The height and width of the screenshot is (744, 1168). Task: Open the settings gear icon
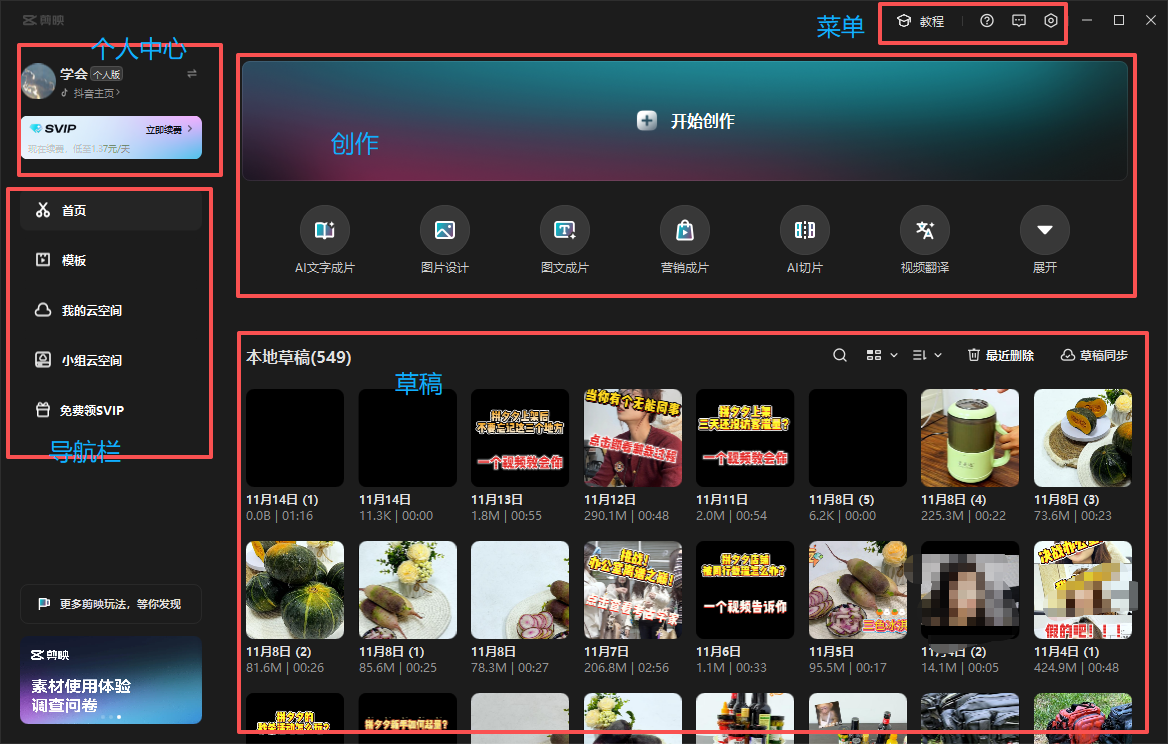[x=1050, y=20]
